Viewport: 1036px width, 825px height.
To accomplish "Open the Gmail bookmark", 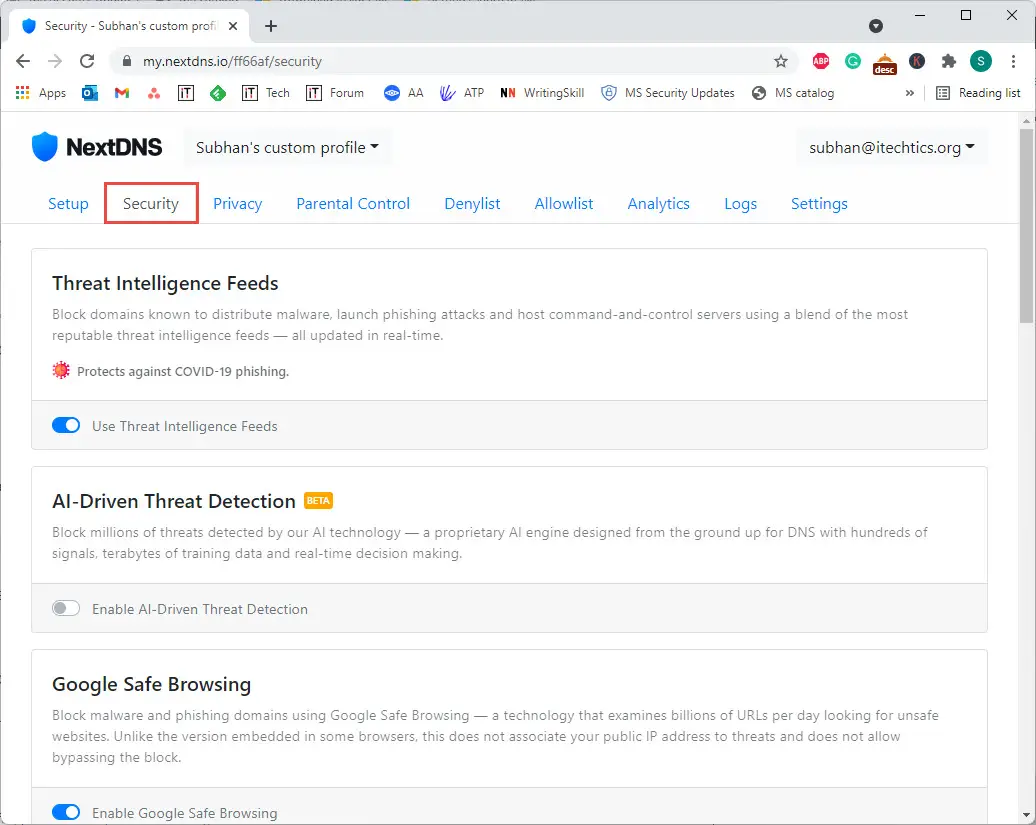I will coord(122,93).
